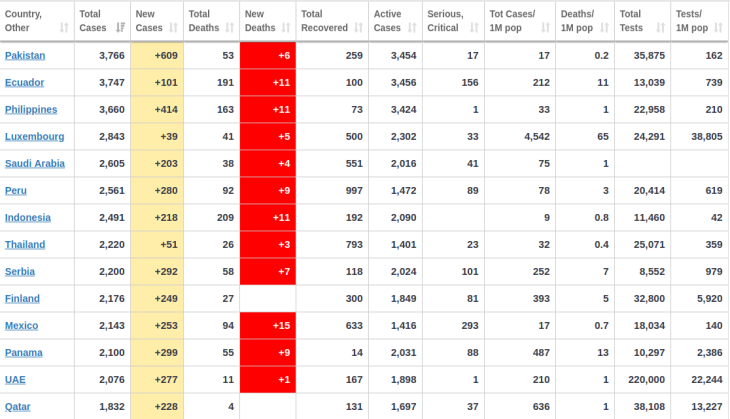Click the Total Recovered column header label
730x419 pixels.
click(x=324, y=21)
